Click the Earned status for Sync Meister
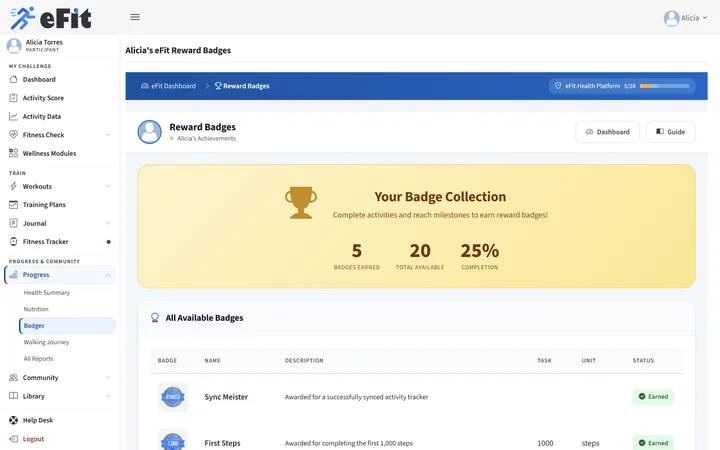Screen dimensions: 720x450 (653, 397)
